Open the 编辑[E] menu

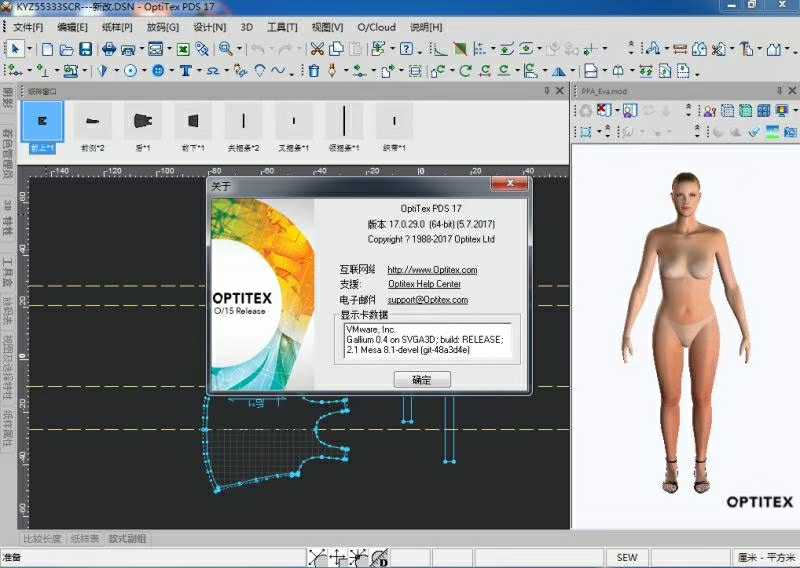[72, 27]
